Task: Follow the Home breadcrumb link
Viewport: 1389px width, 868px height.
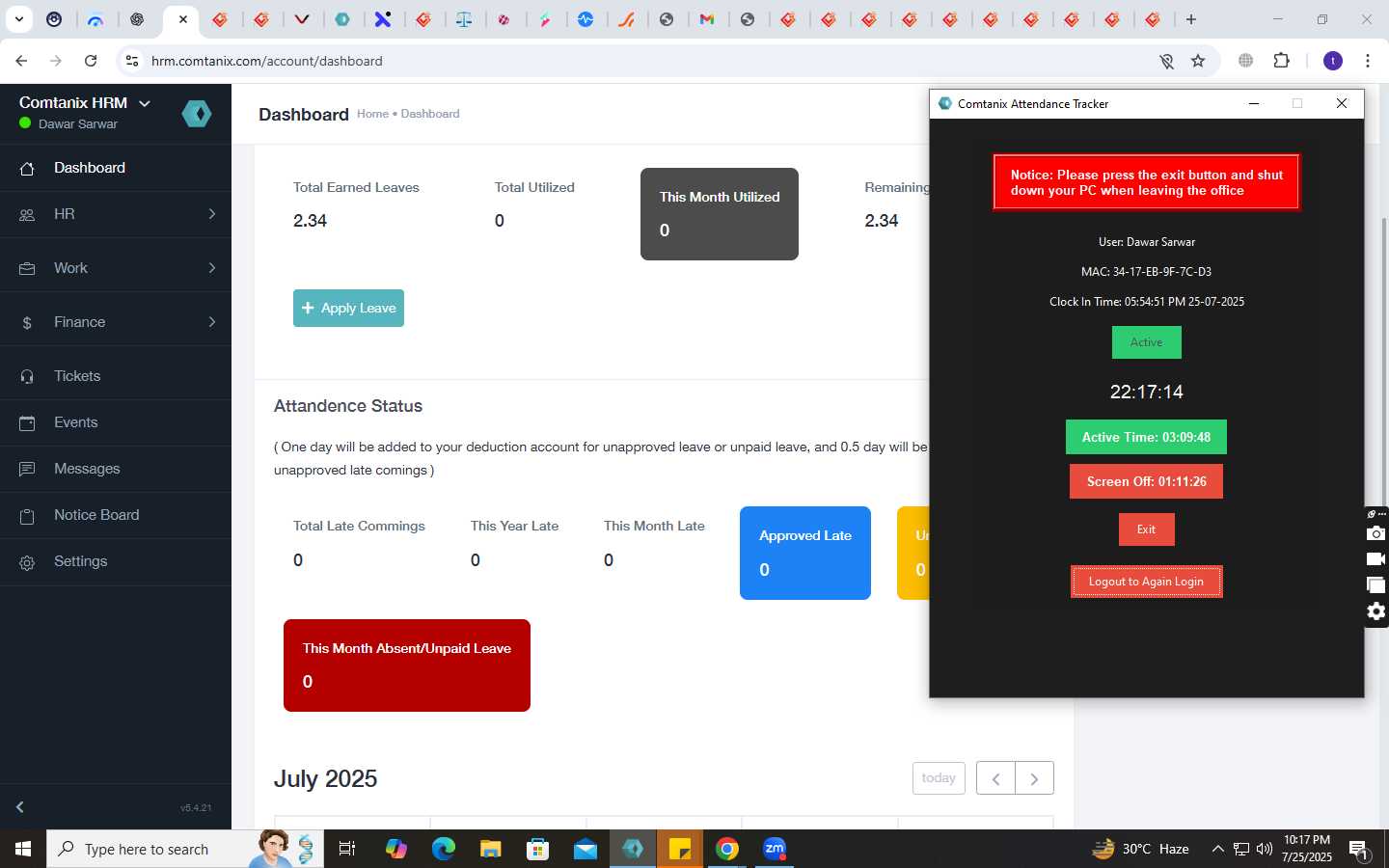Action: coord(372,114)
